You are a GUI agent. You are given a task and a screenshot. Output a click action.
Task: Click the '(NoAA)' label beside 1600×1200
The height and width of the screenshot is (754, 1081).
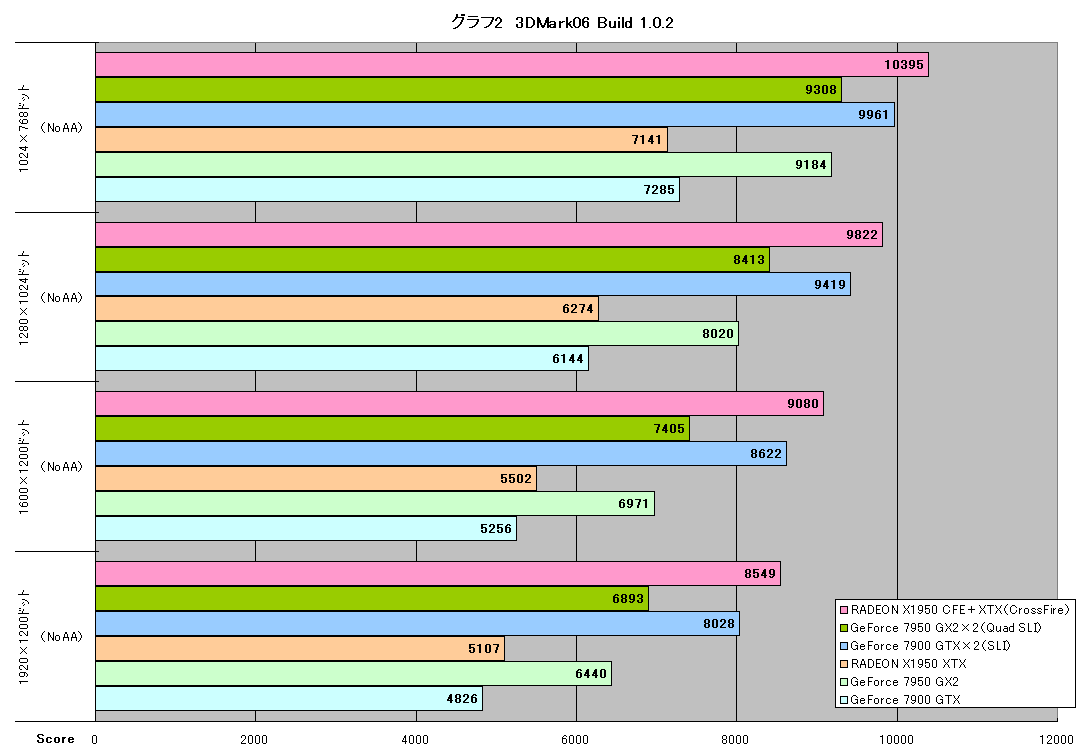pos(61,467)
